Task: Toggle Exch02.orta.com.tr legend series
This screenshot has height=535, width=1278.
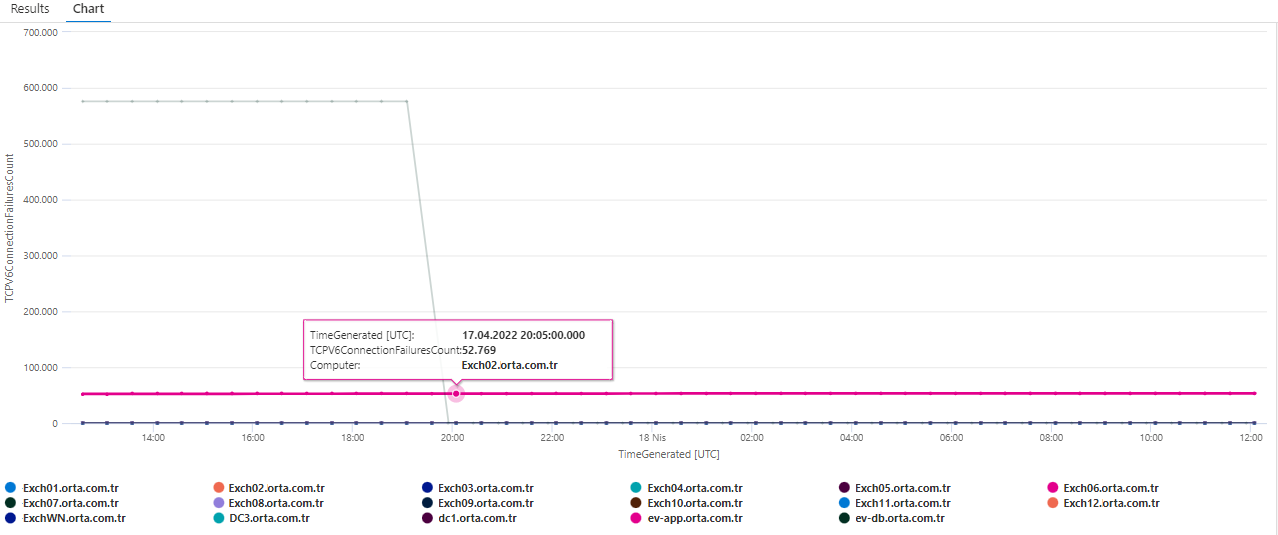Action: point(268,488)
